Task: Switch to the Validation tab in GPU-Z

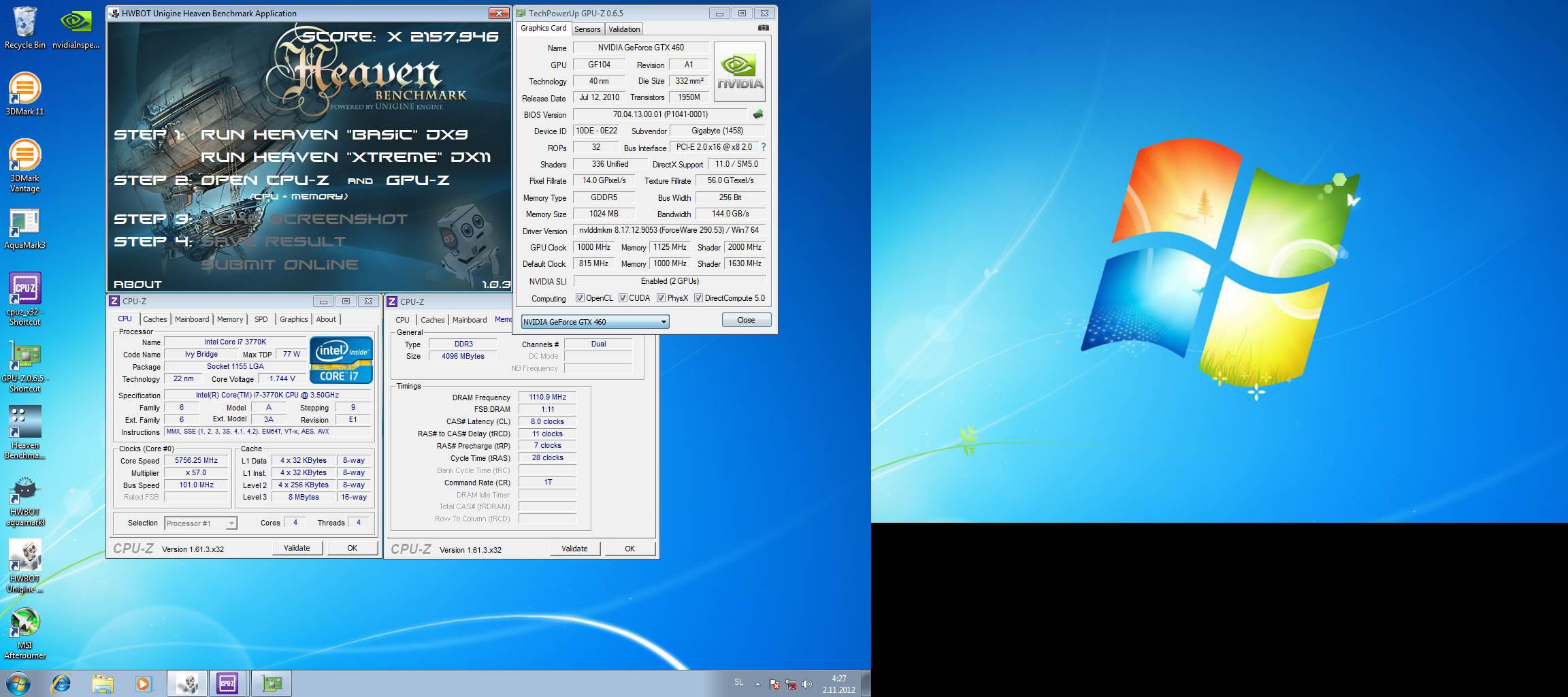Action: point(624,29)
